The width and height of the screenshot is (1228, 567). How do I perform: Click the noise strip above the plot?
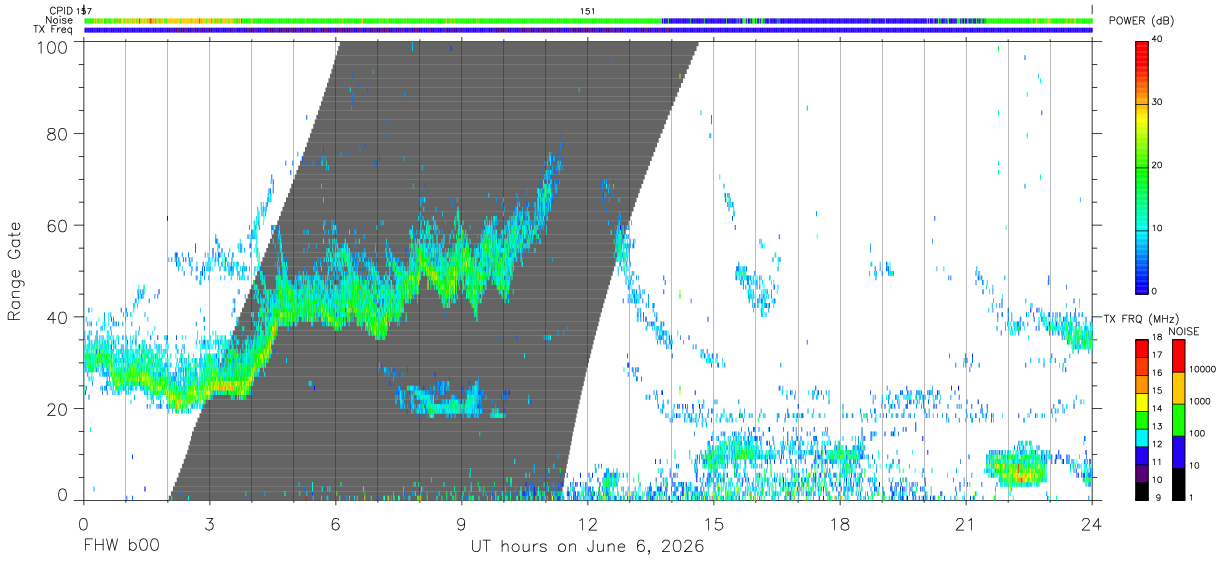588,20
